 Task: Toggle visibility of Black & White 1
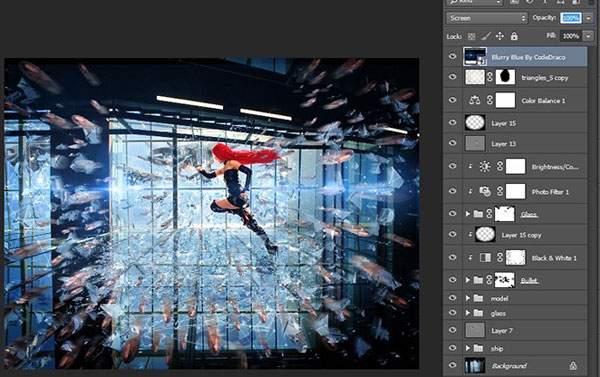[x=453, y=257]
